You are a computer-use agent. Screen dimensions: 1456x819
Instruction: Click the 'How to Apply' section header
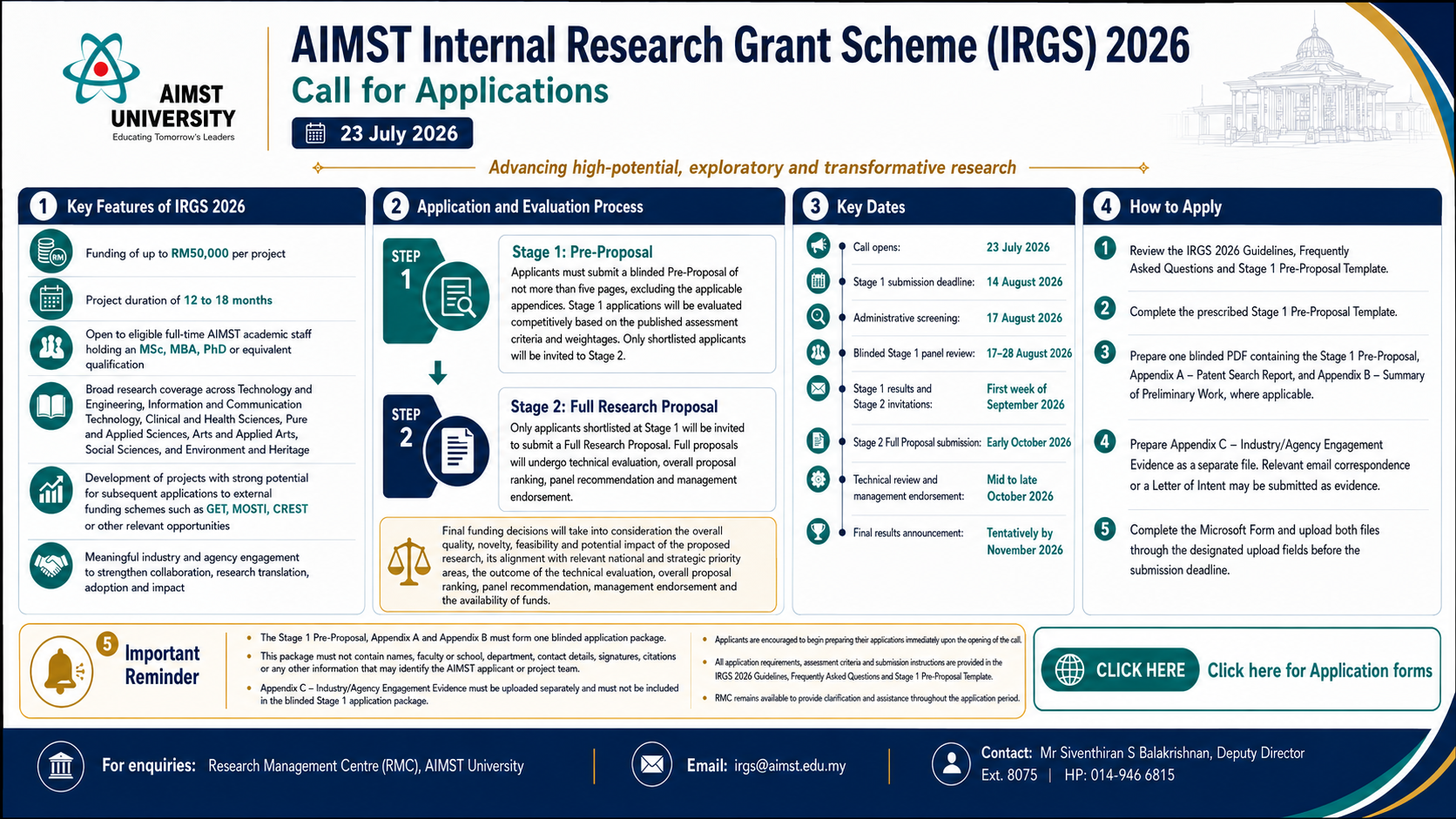(1262, 206)
